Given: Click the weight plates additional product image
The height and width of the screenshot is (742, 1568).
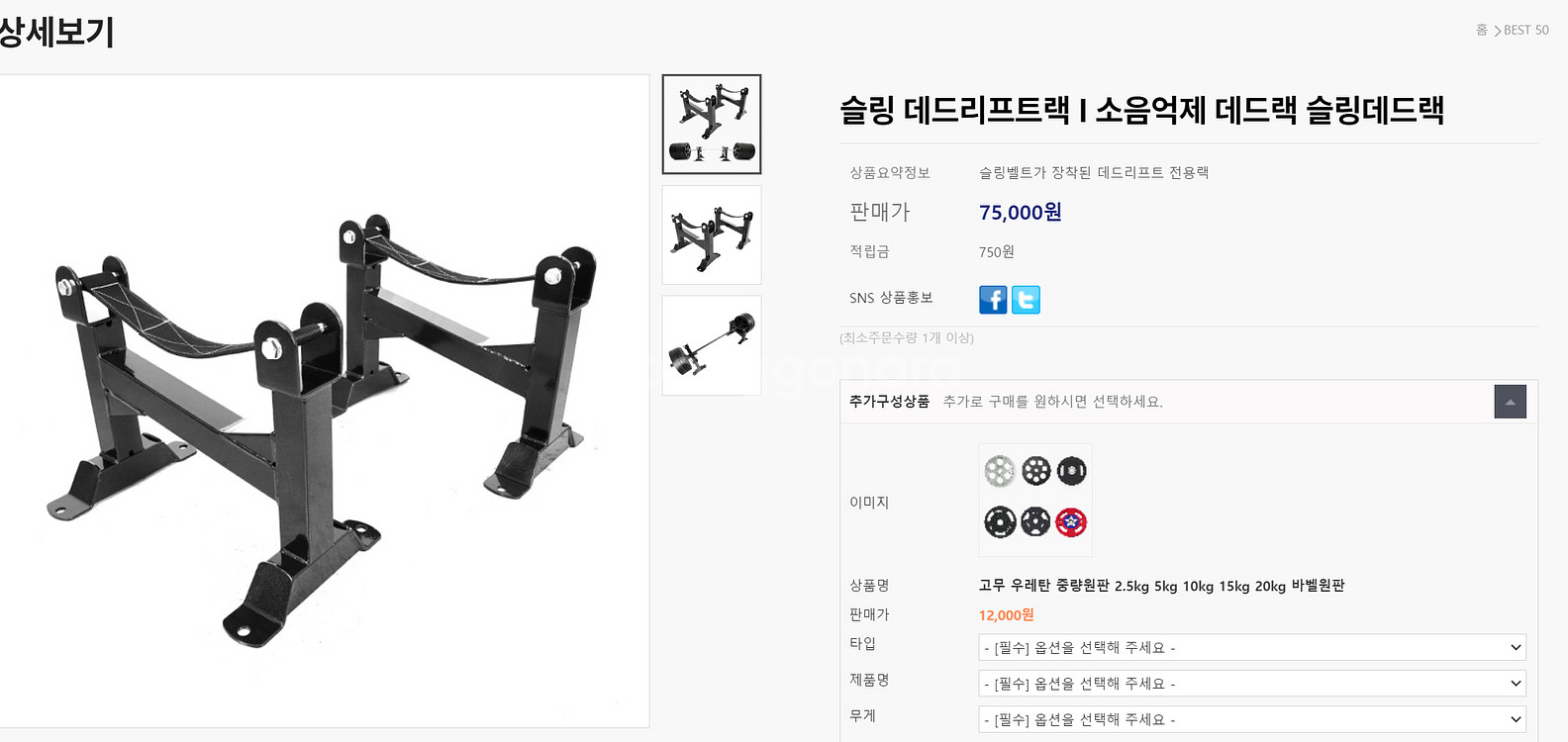Looking at the screenshot, I should pyautogui.click(x=1035, y=500).
